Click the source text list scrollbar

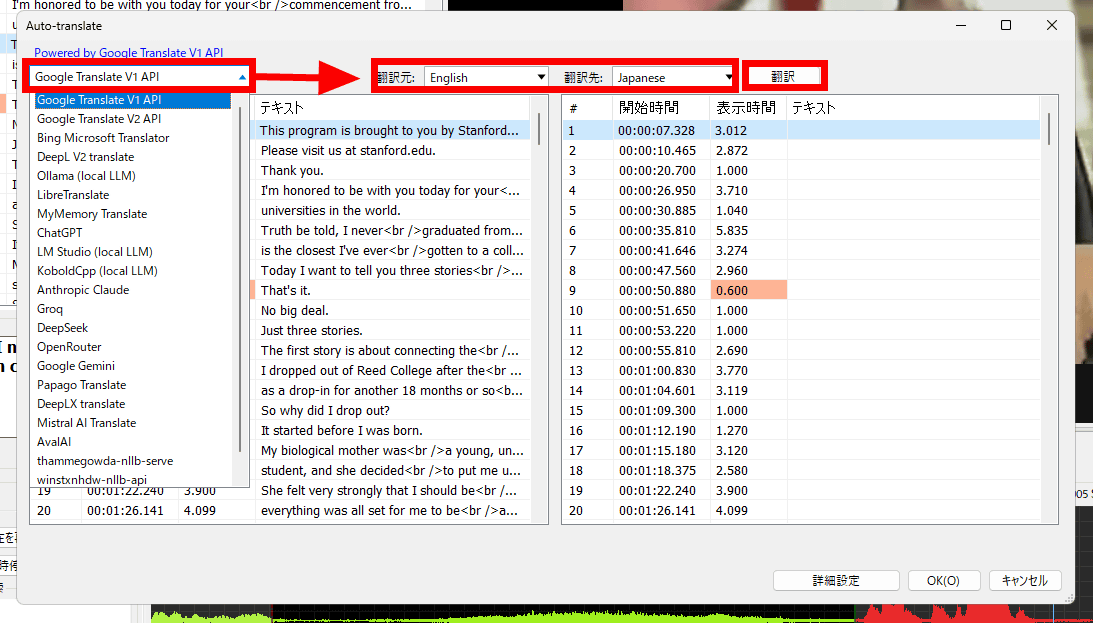coord(539,127)
